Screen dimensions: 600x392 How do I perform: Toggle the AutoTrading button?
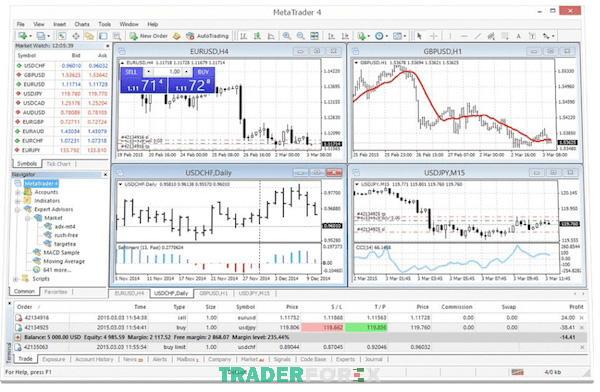[207, 36]
